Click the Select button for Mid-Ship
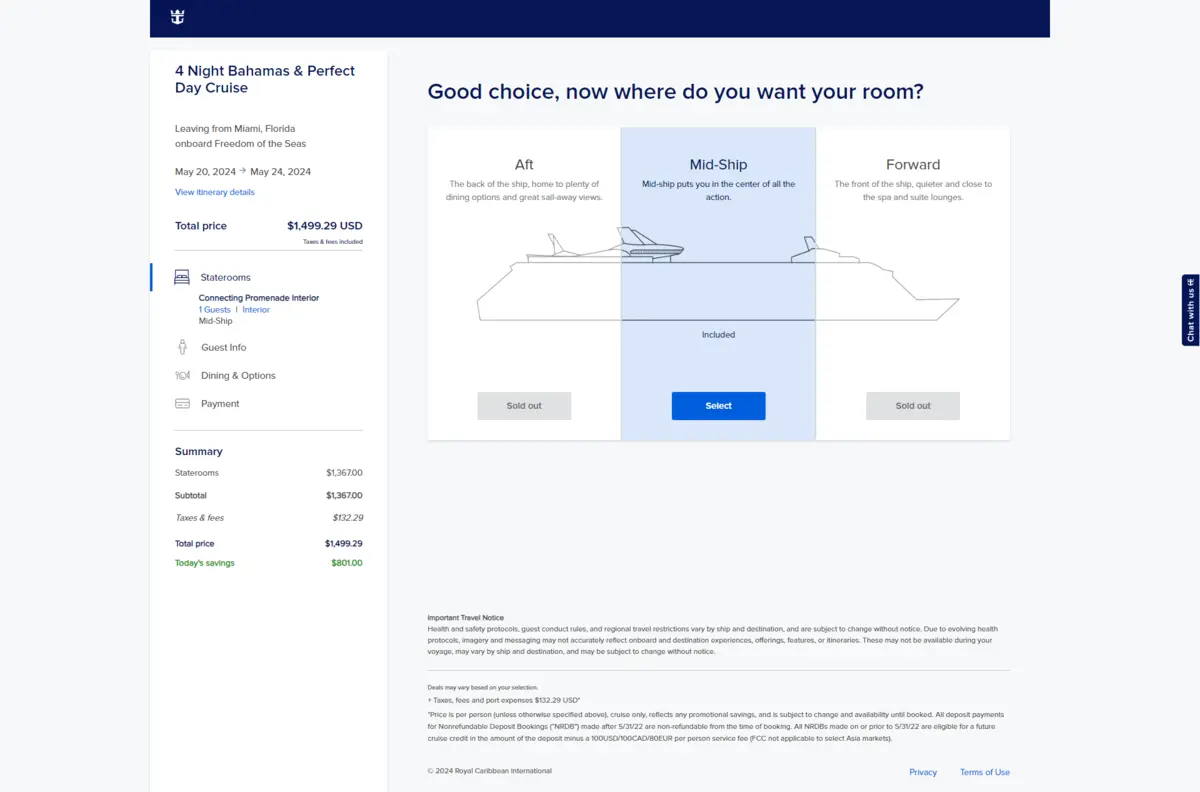1200x792 pixels. pyautogui.click(x=718, y=406)
